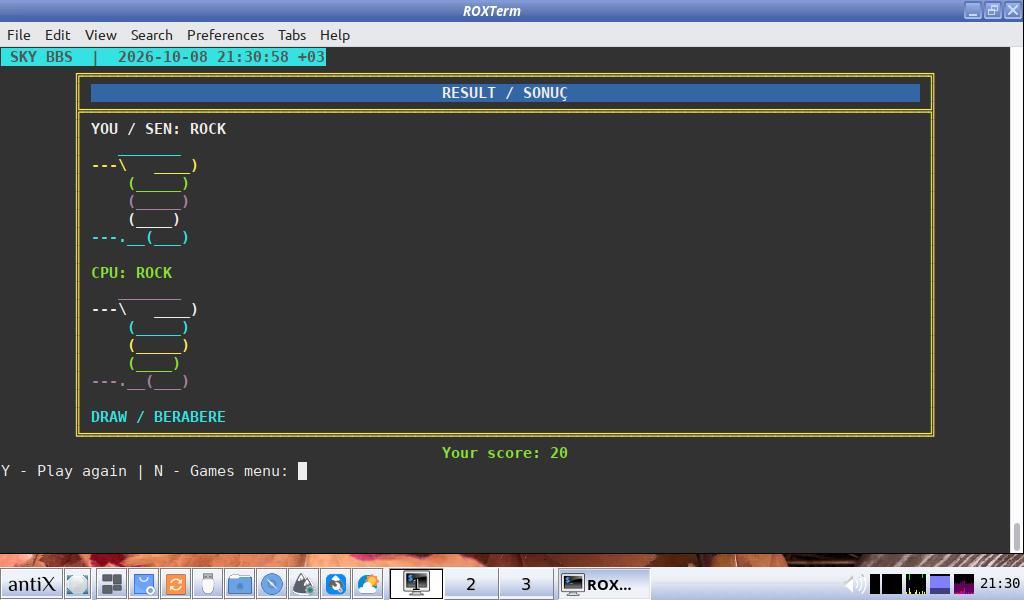Launch the compass web browser icon
This screenshot has width=1024, height=600.
click(272, 584)
